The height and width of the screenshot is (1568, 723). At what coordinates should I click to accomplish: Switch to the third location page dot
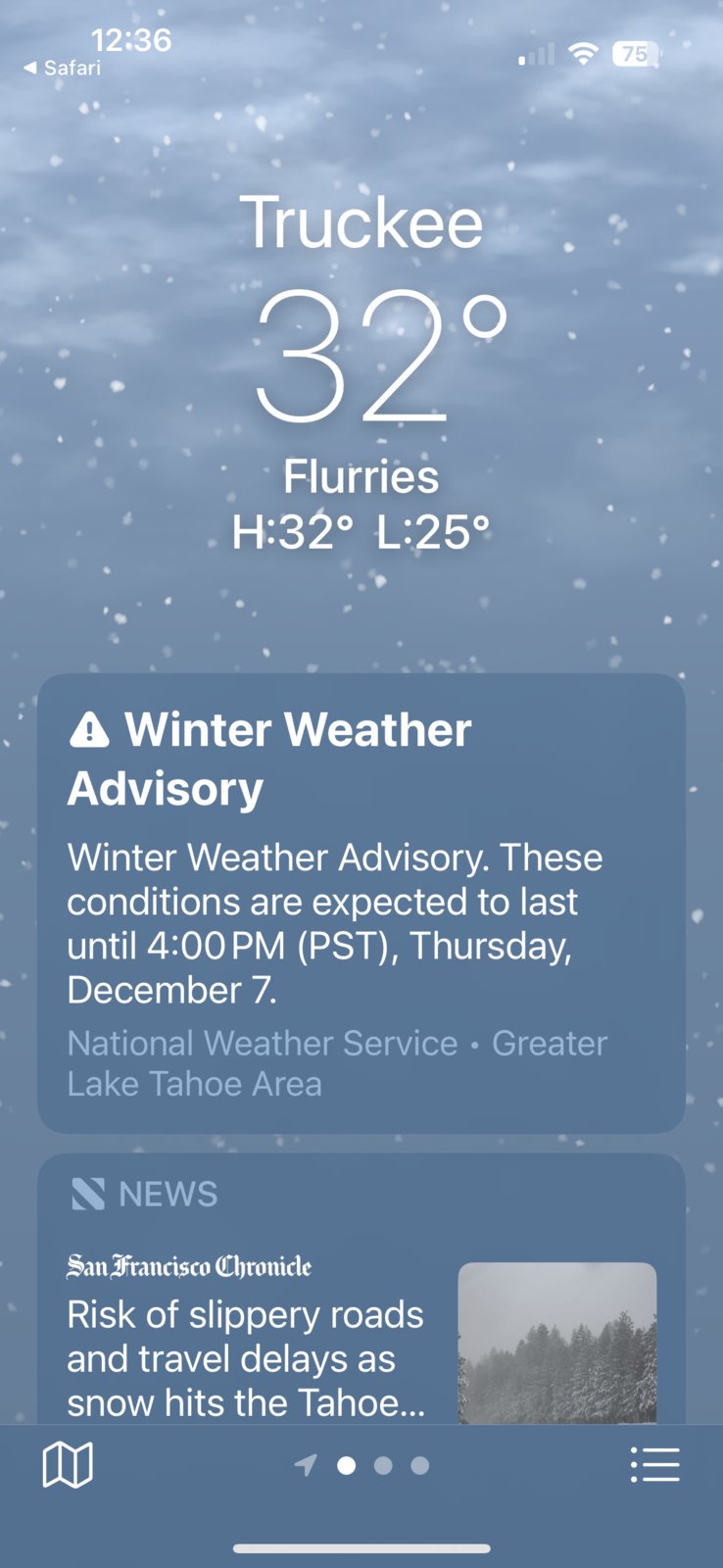(420, 1465)
